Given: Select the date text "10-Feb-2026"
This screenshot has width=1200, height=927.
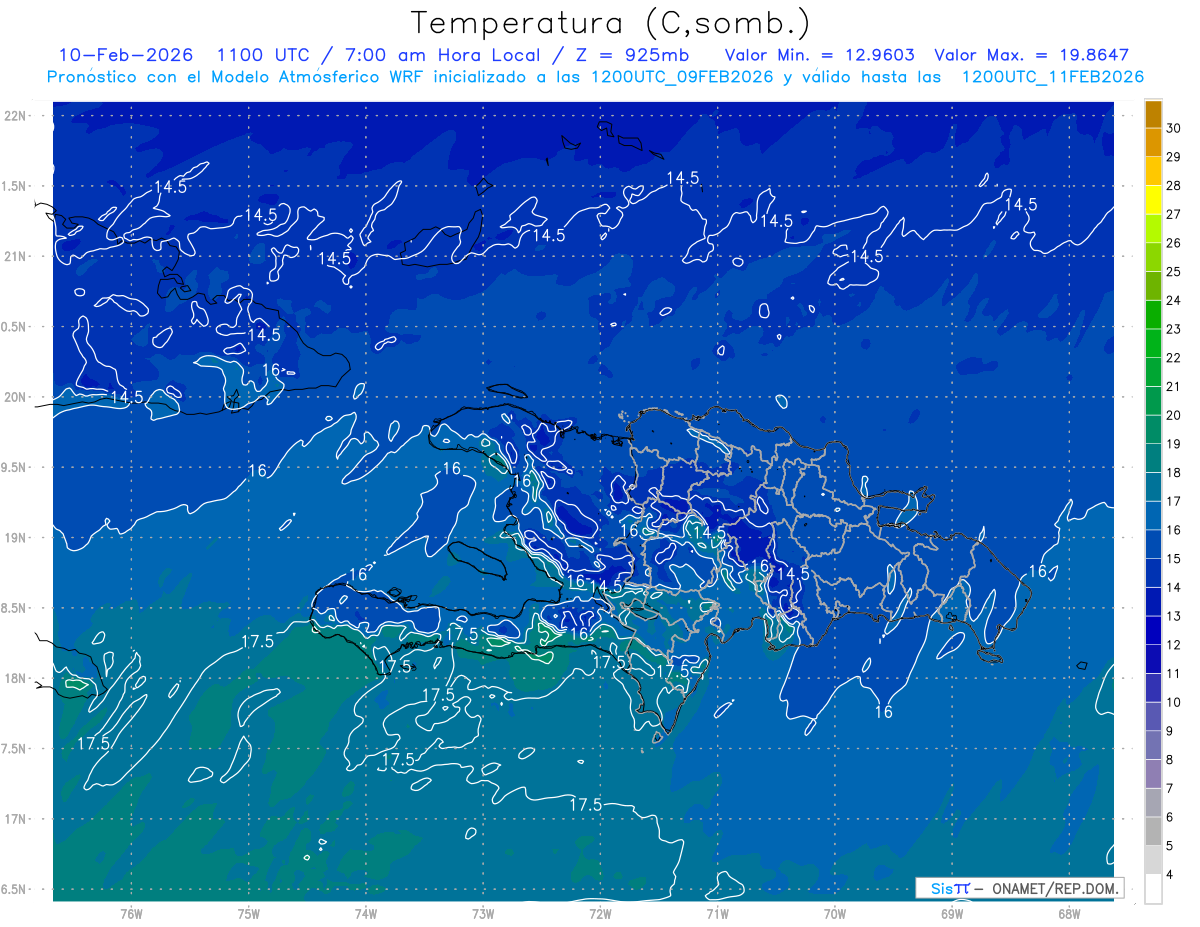Looking at the screenshot, I should 126,55.
